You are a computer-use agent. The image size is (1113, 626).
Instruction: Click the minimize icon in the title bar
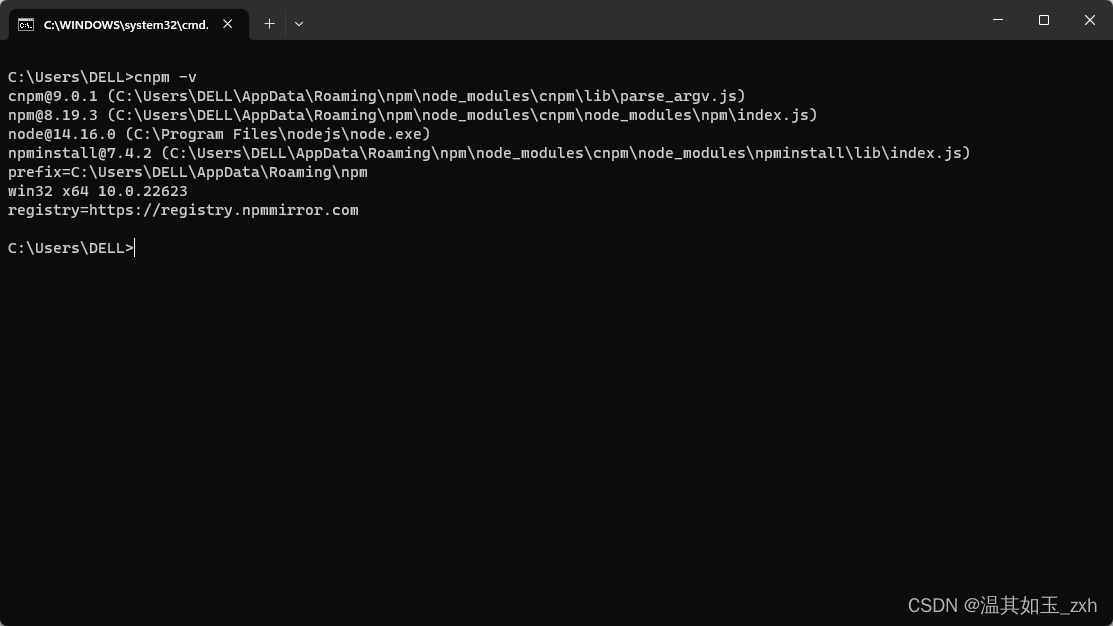(x=996, y=20)
